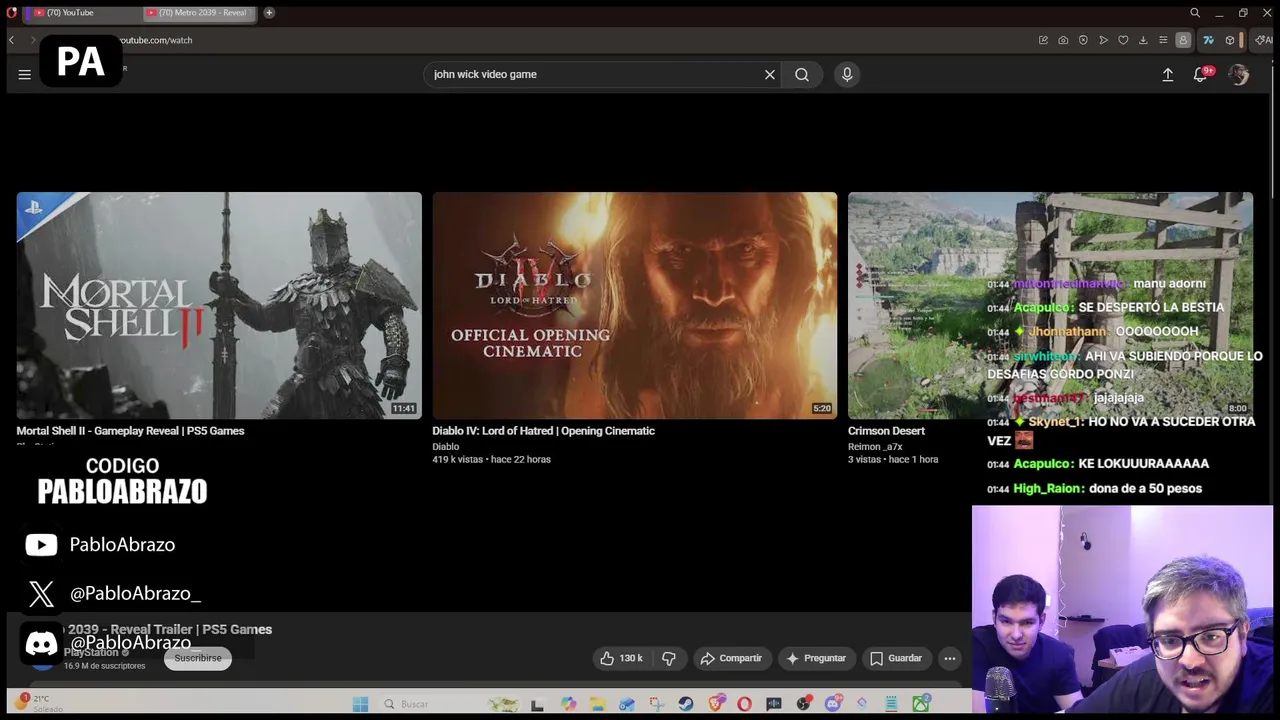
Task: Open the extensions cube icon
Action: pos(1230,40)
